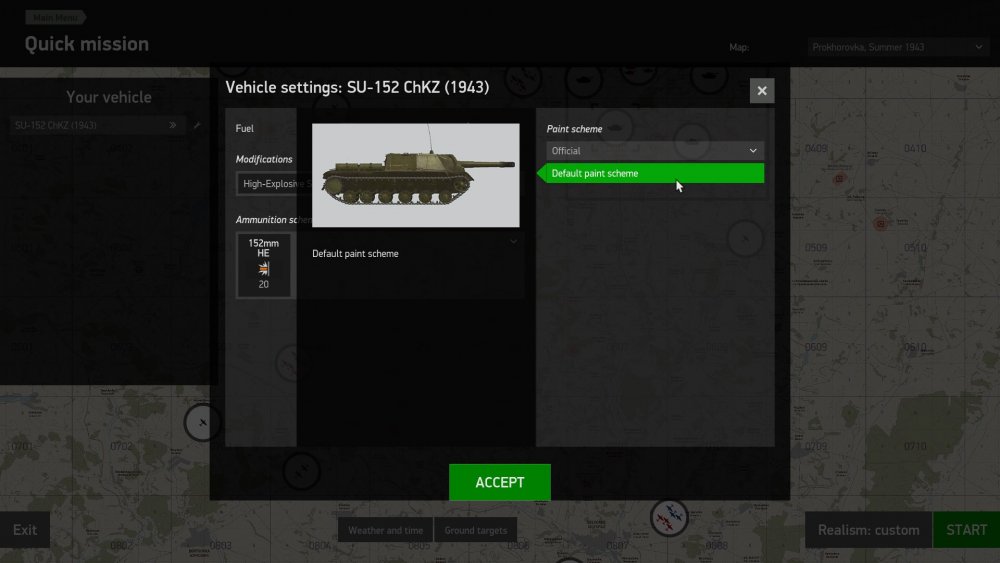Screen dimensions: 1000x563
Task: Click the wrench icon beside SU-152 ChKZ
Action: (x=197, y=125)
